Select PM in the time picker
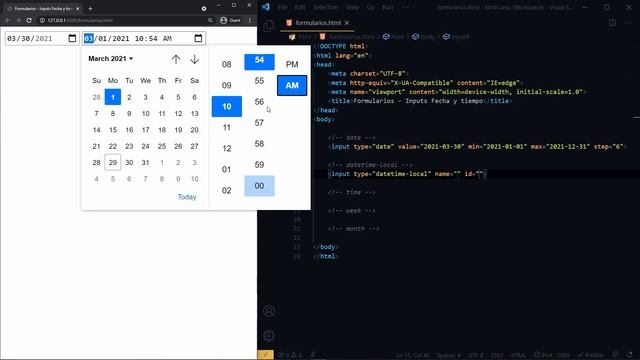Viewport: 640px width, 360px height. 292,64
